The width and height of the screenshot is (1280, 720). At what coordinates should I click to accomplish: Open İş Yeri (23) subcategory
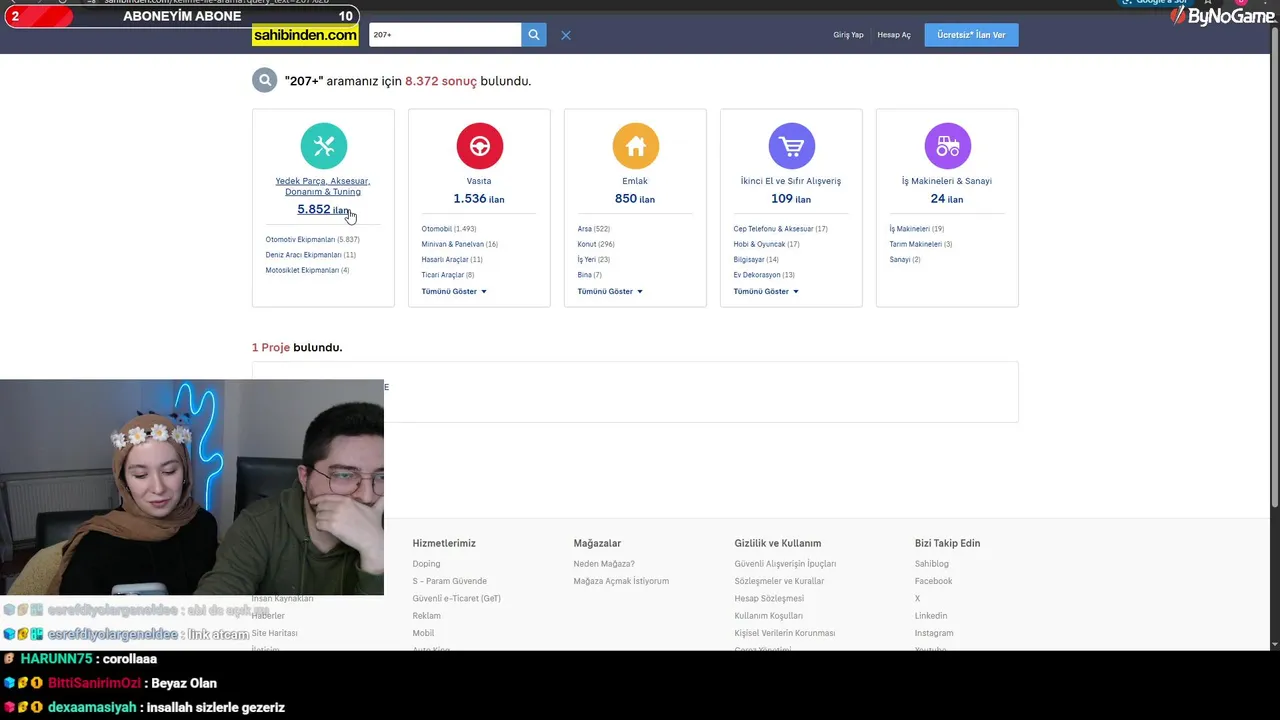(594, 259)
